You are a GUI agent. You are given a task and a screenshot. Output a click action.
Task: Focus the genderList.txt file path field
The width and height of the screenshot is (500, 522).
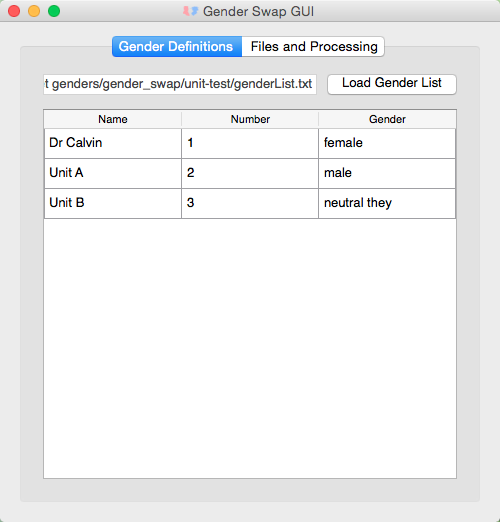point(180,84)
